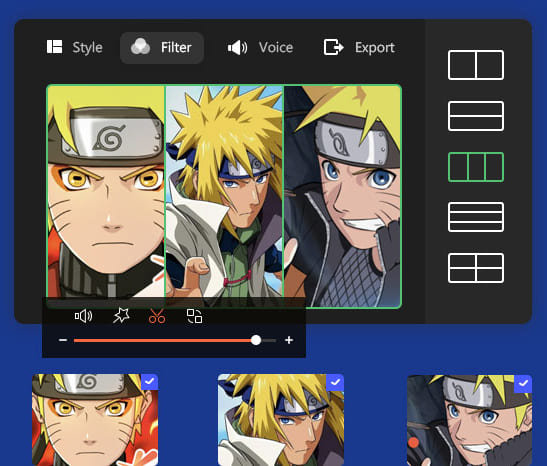
Task: Switch to the Filter tab
Action: point(162,48)
